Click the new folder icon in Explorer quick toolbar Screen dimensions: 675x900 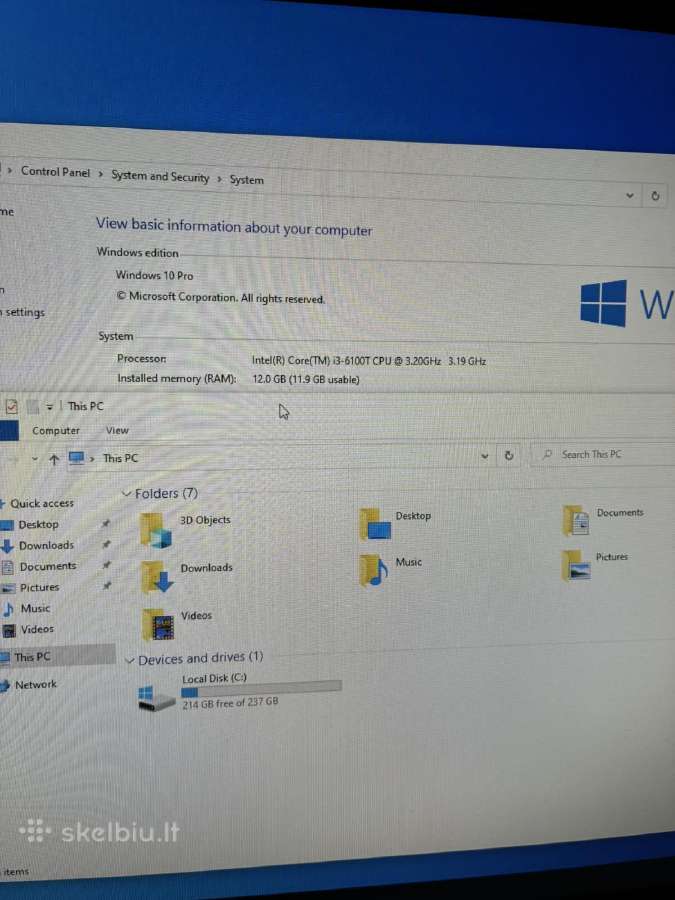pos(33,406)
